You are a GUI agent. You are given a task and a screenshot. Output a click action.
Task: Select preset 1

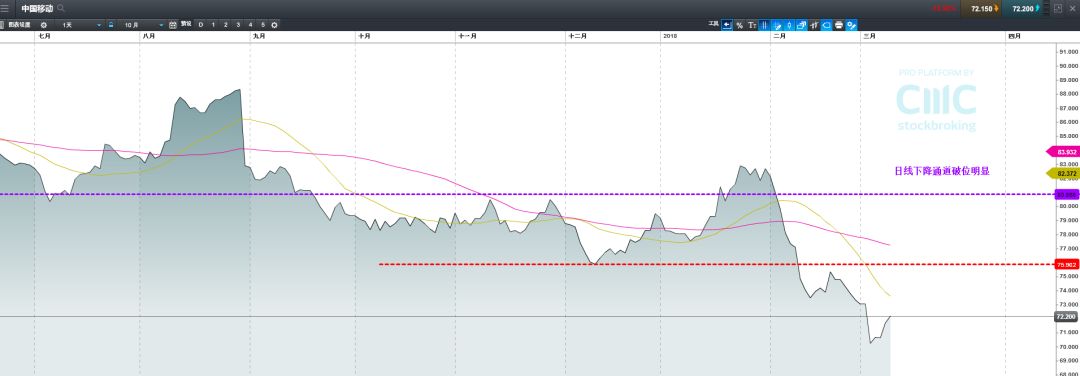214,25
